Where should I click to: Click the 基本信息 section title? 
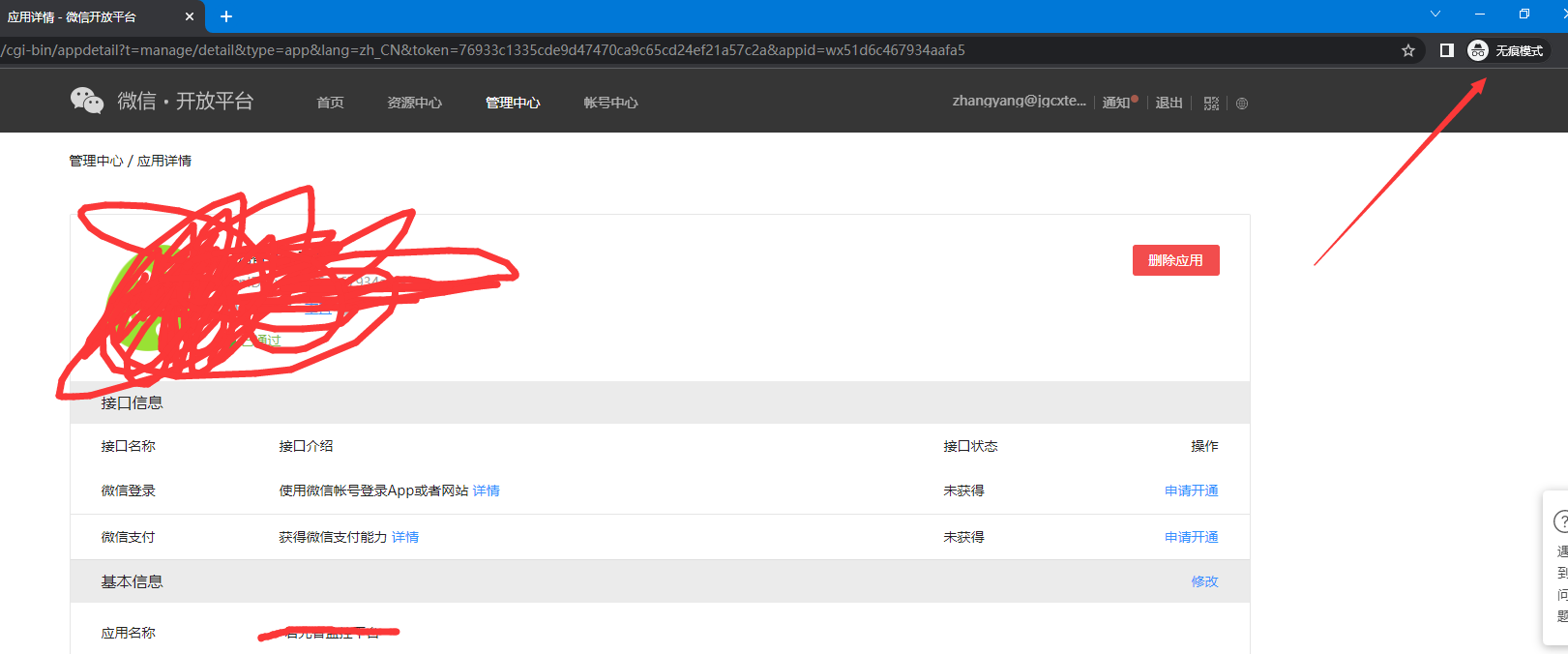click(132, 581)
